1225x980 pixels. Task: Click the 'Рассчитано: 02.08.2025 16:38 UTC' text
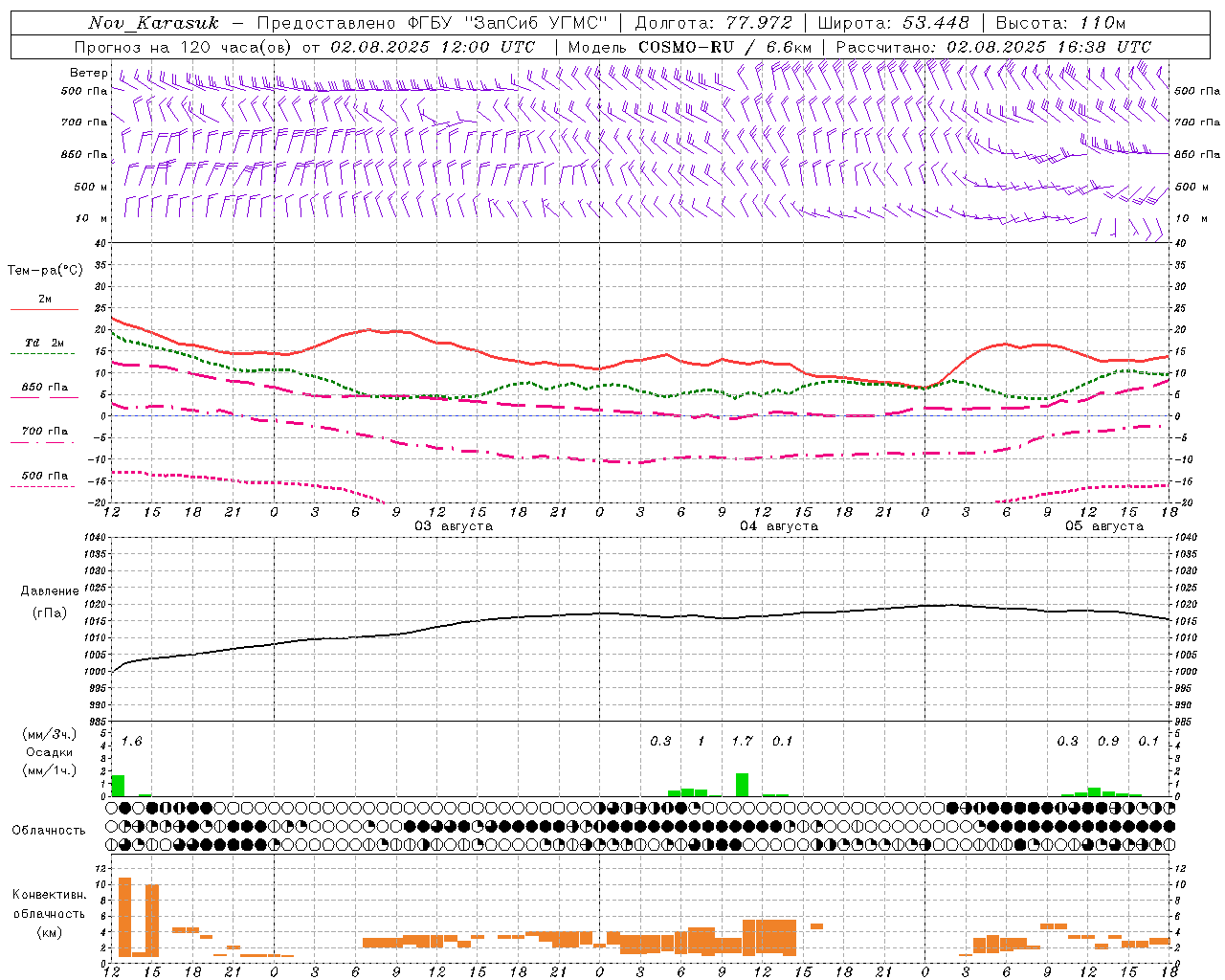[993, 47]
